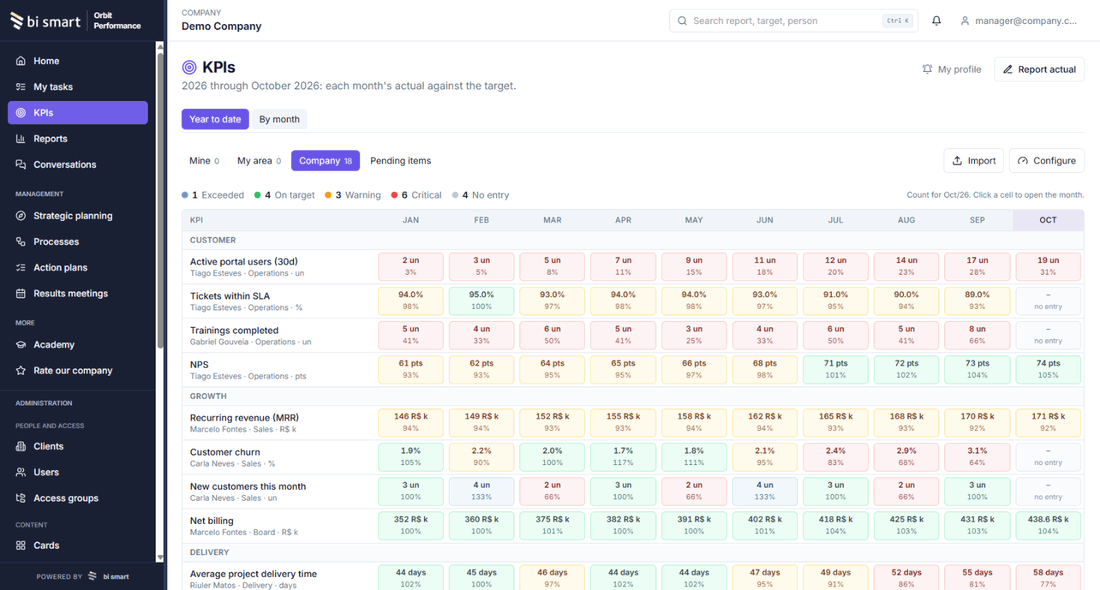This screenshot has height=590, width=1100.
Task: Switch to the By month view
Action: pyautogui.click(x=279, y=119)
